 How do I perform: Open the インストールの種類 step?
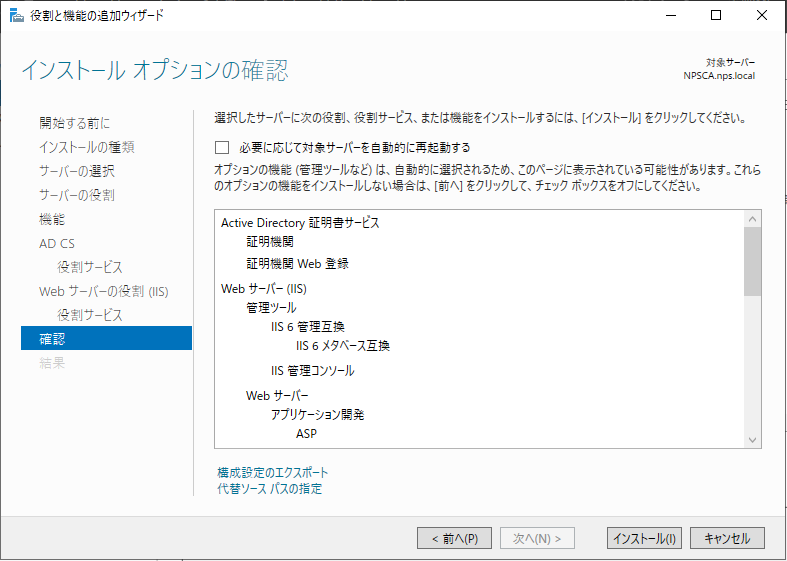tap(87, 147)
